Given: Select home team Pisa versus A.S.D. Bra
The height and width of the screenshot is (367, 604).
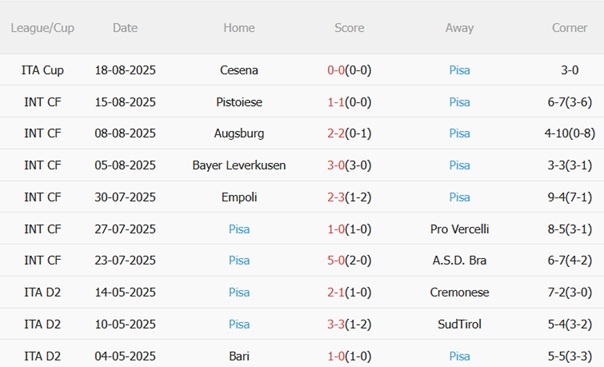Looking at the screenshot, I should coord(239,260).
